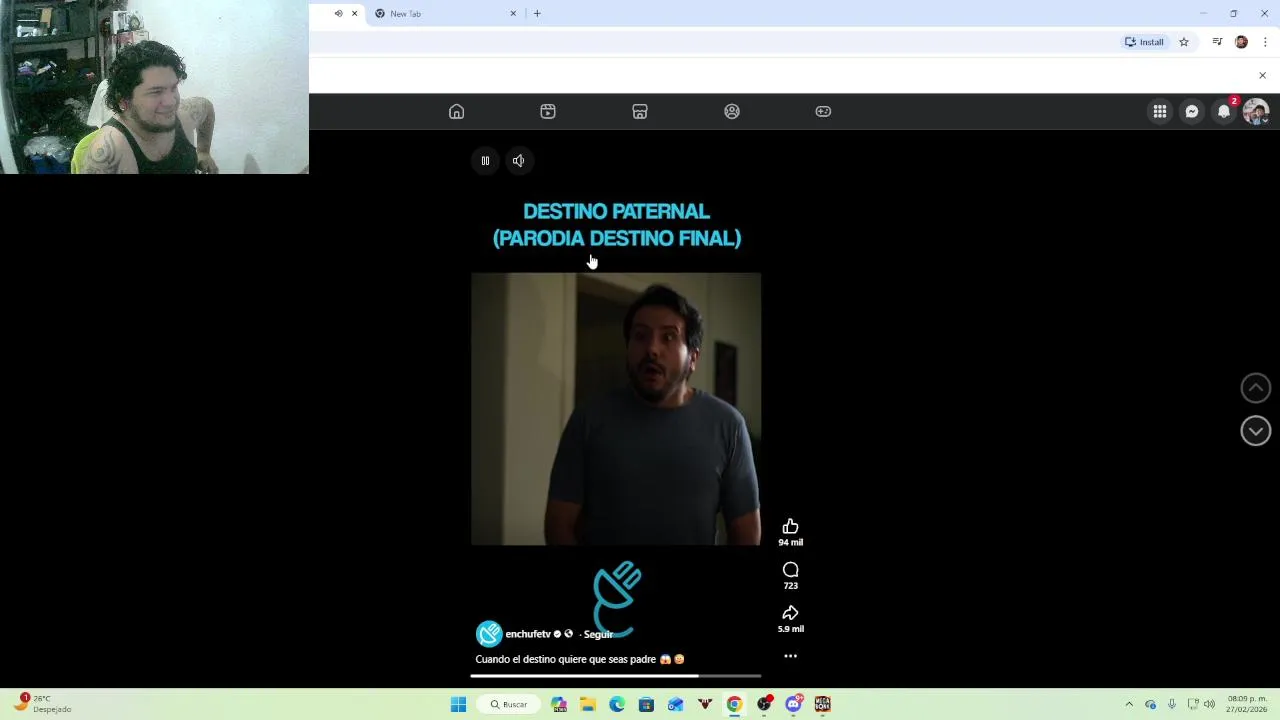
Task: Go to the Facebook Home icon
Action: tap(456, 111)
